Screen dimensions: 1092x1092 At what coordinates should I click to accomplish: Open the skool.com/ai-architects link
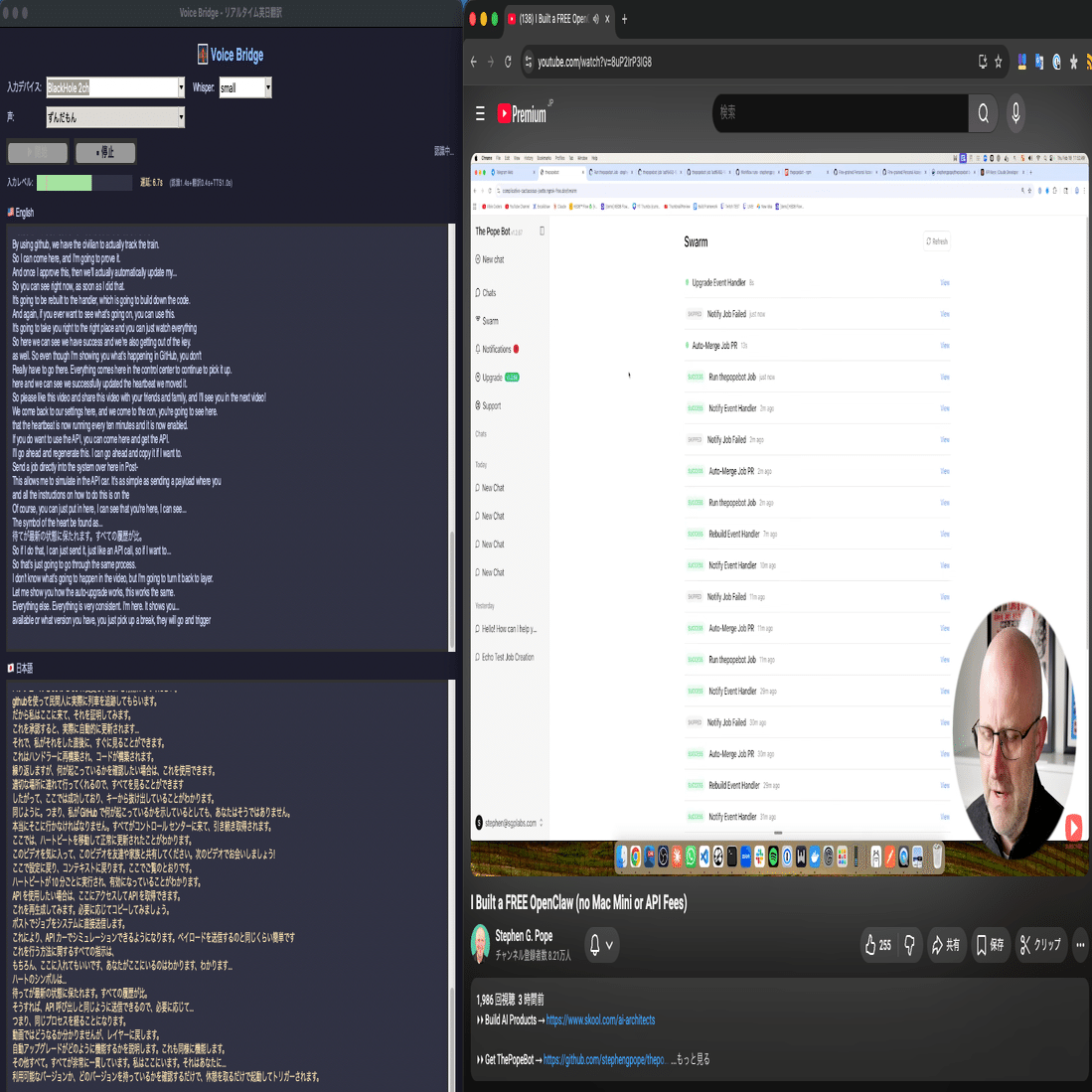point(600,1019)
